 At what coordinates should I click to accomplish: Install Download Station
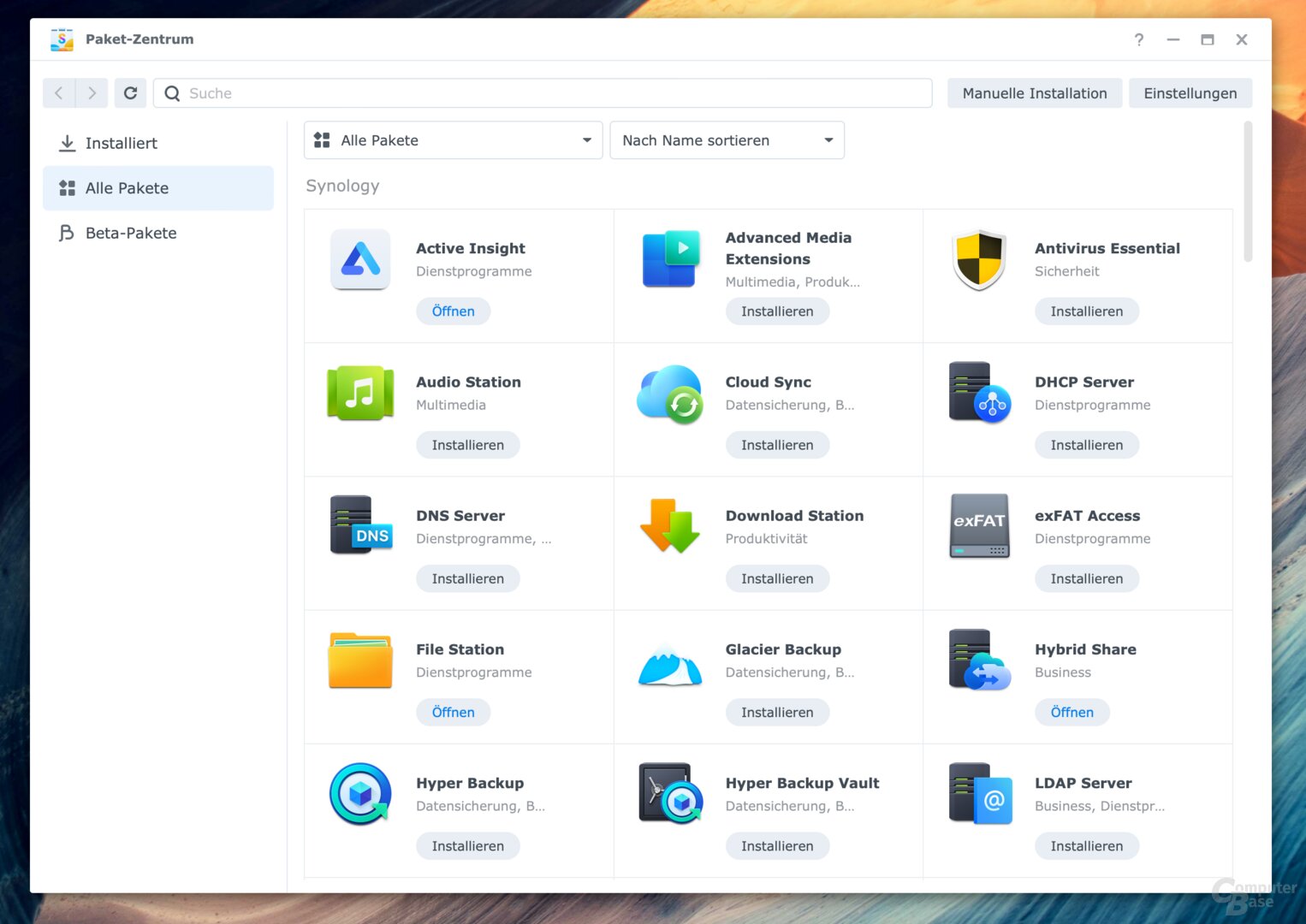(x=777, y=578)
